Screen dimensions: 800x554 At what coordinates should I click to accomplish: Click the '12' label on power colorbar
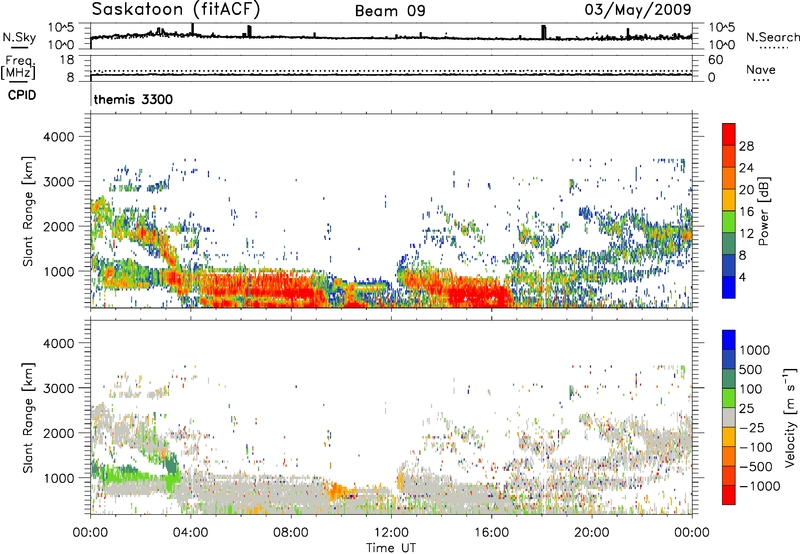(746, 234)
